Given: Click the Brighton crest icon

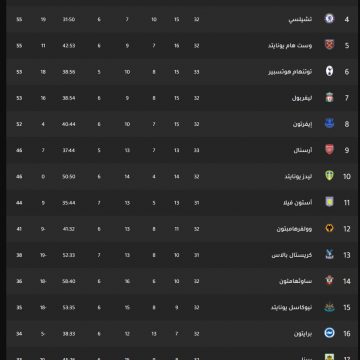Looking at the screenshot, I should point(329,333).
